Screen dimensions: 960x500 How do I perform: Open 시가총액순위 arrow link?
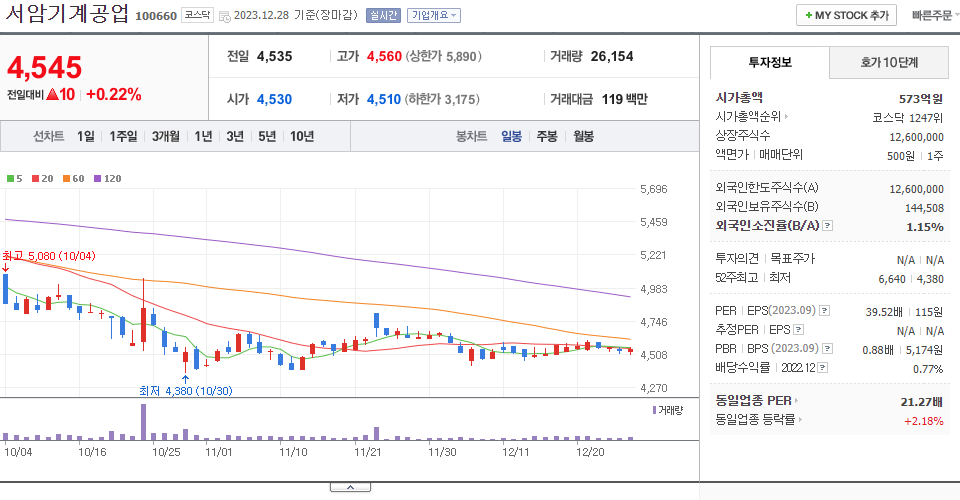pos(786,116)
